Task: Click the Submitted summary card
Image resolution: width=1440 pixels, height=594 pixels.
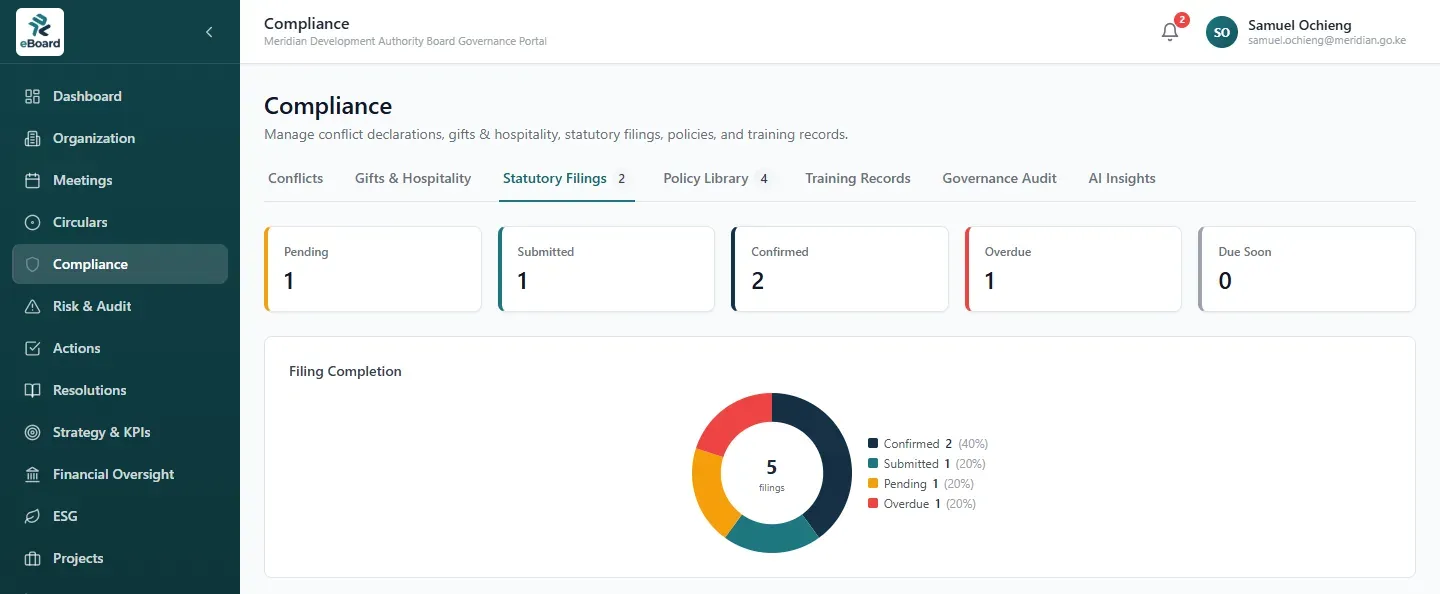Action: 606,269
